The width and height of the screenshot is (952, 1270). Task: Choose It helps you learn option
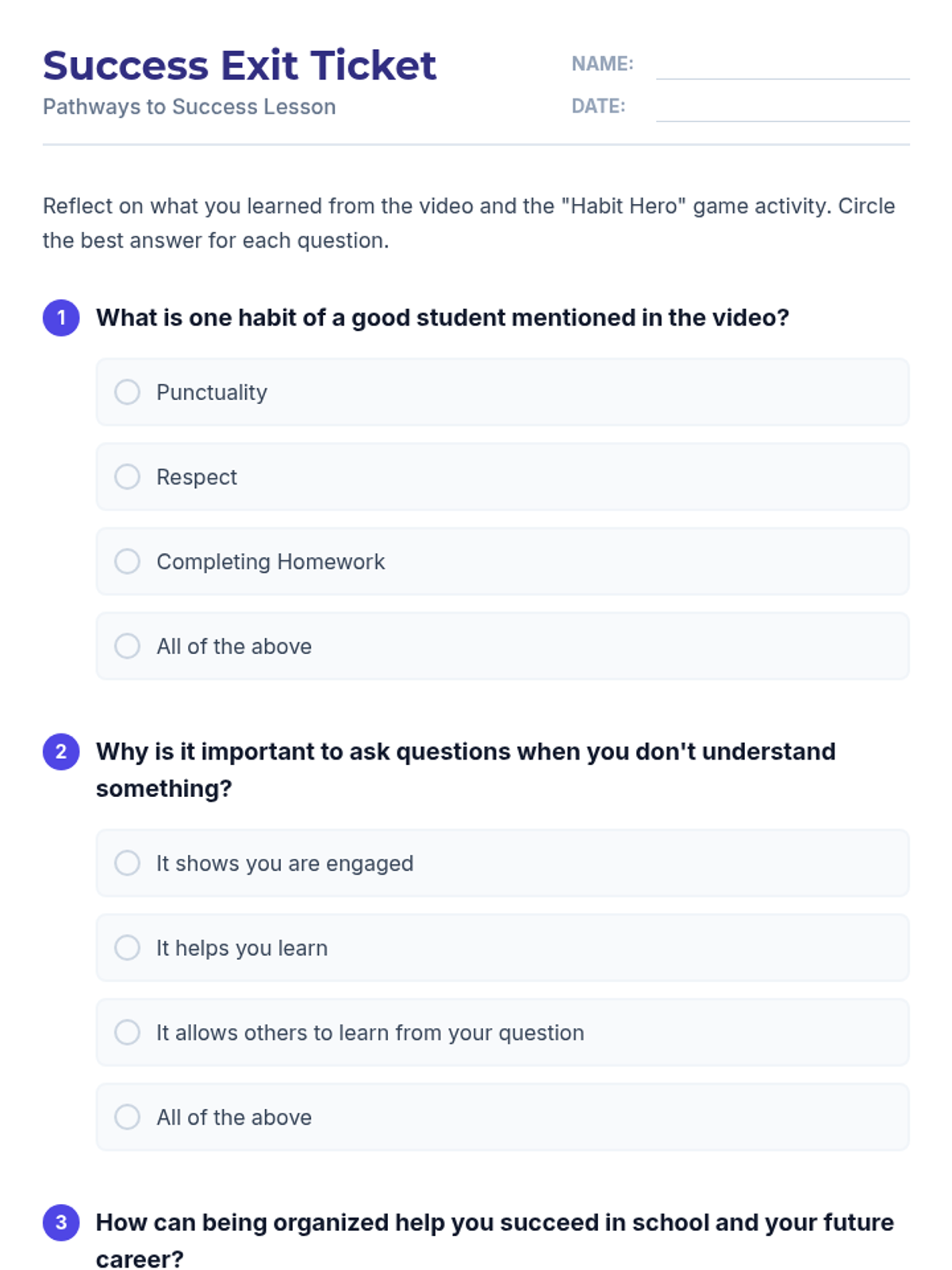pos(127,948)
